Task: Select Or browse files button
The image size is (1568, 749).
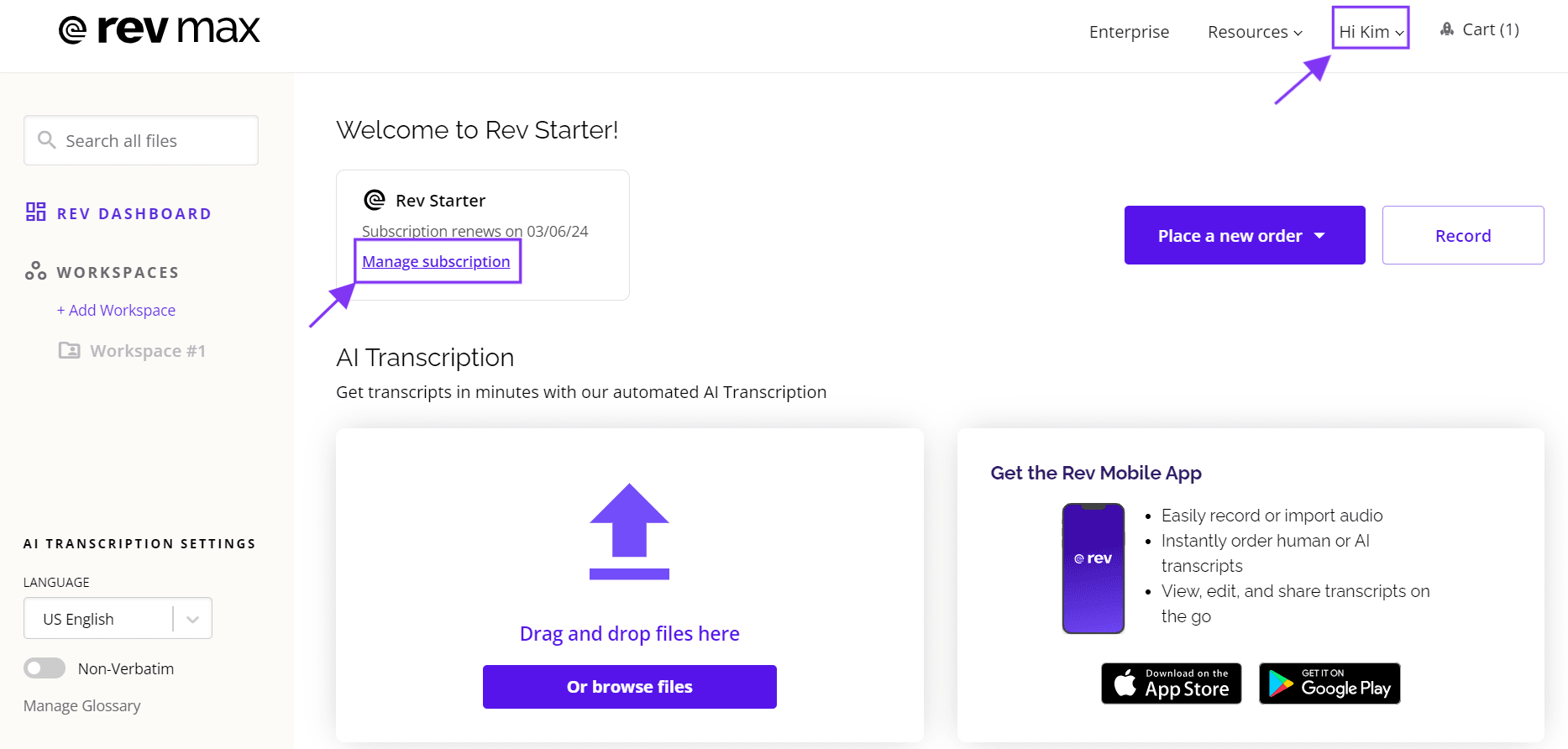Action: tap(630, 687)
